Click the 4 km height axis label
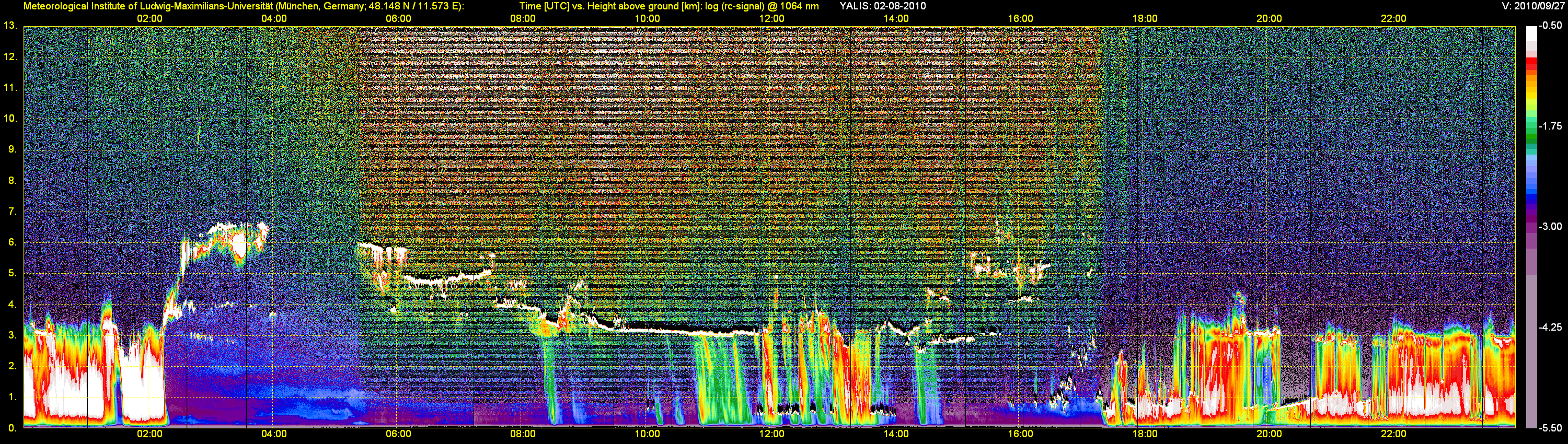Image resolution: width=1568 pixels, height=444 pixels. (12, 305)
